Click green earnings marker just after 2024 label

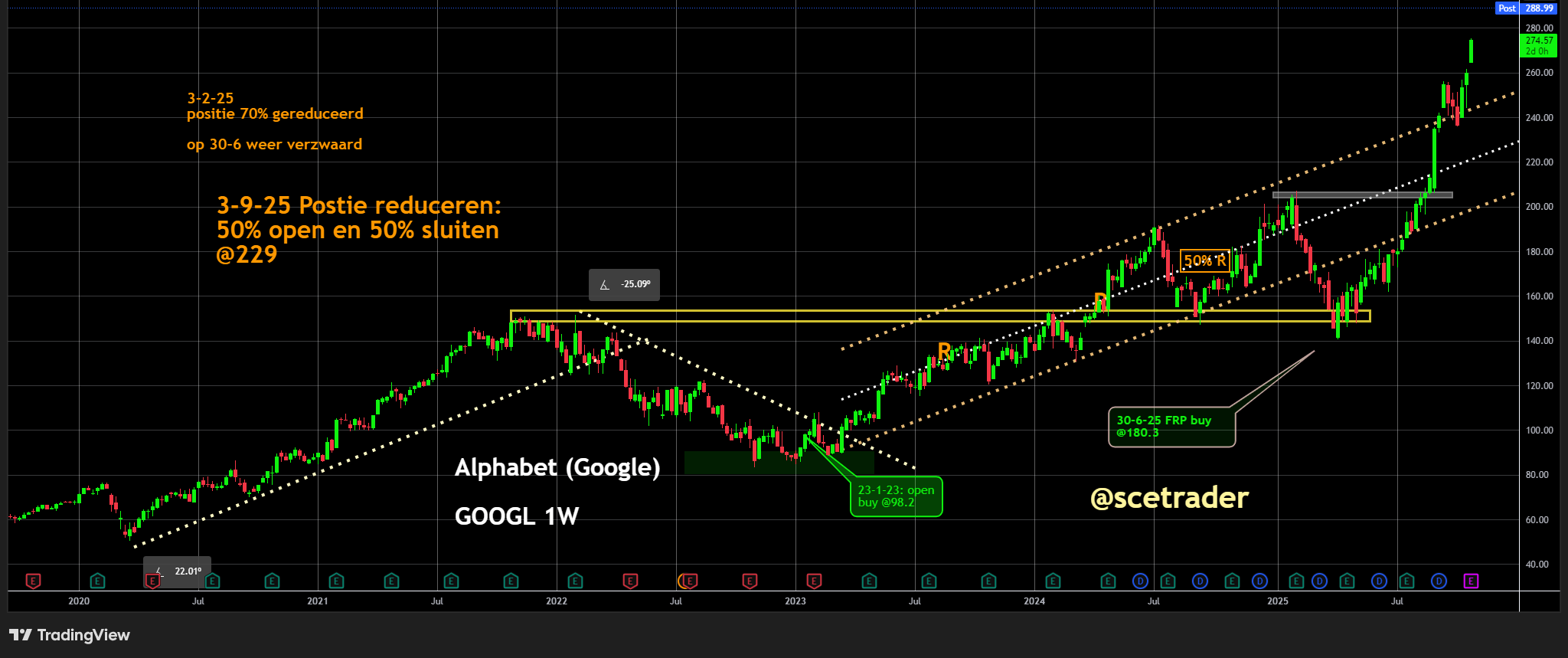pos(1053,581)
